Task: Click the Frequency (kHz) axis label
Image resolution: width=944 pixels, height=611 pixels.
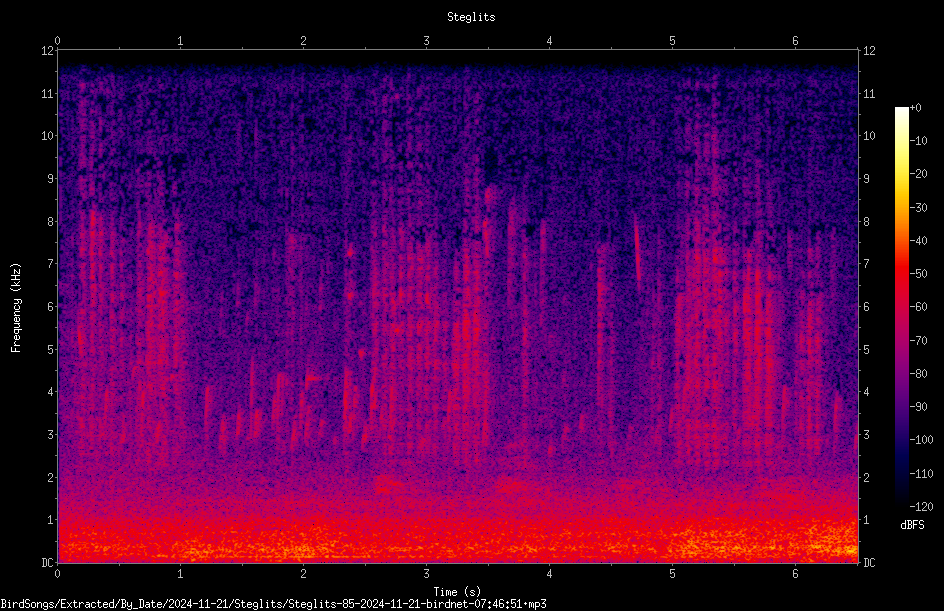Action: [16, 308]
